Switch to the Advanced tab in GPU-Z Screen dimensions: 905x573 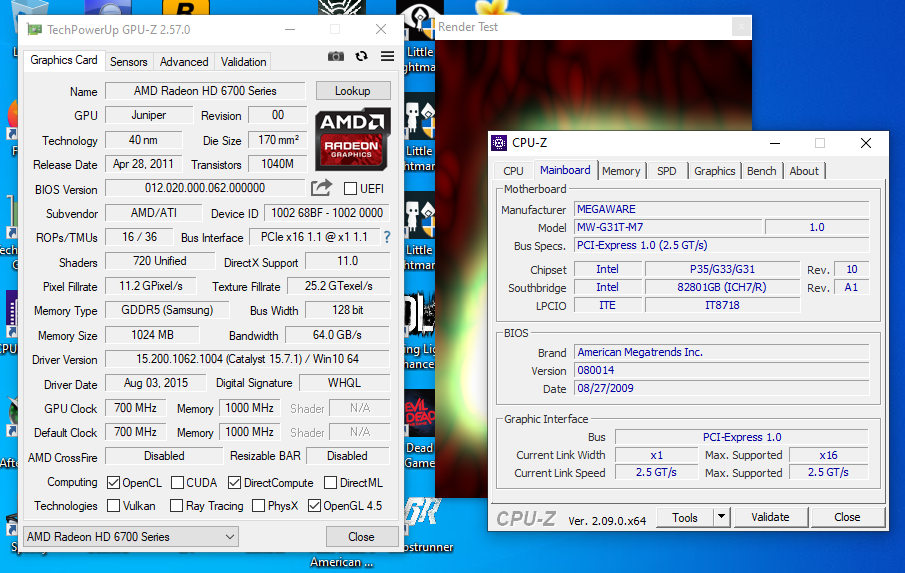coord(184,62)
